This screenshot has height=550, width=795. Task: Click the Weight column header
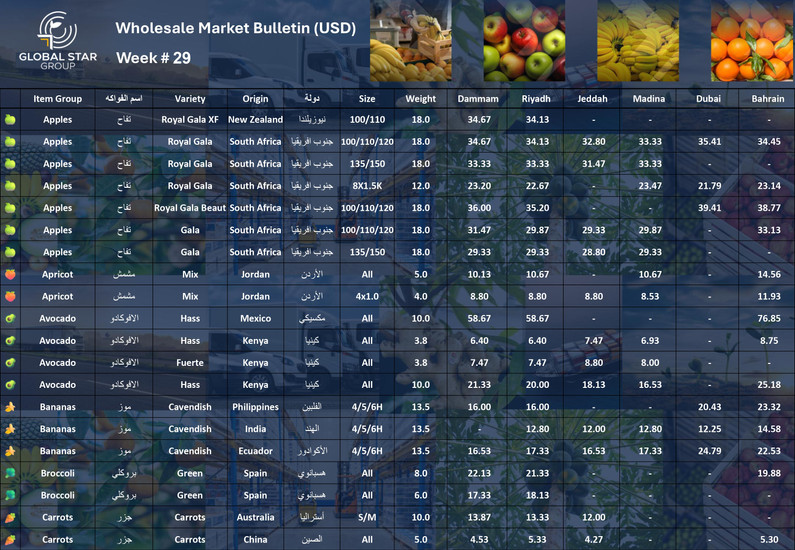420,99
